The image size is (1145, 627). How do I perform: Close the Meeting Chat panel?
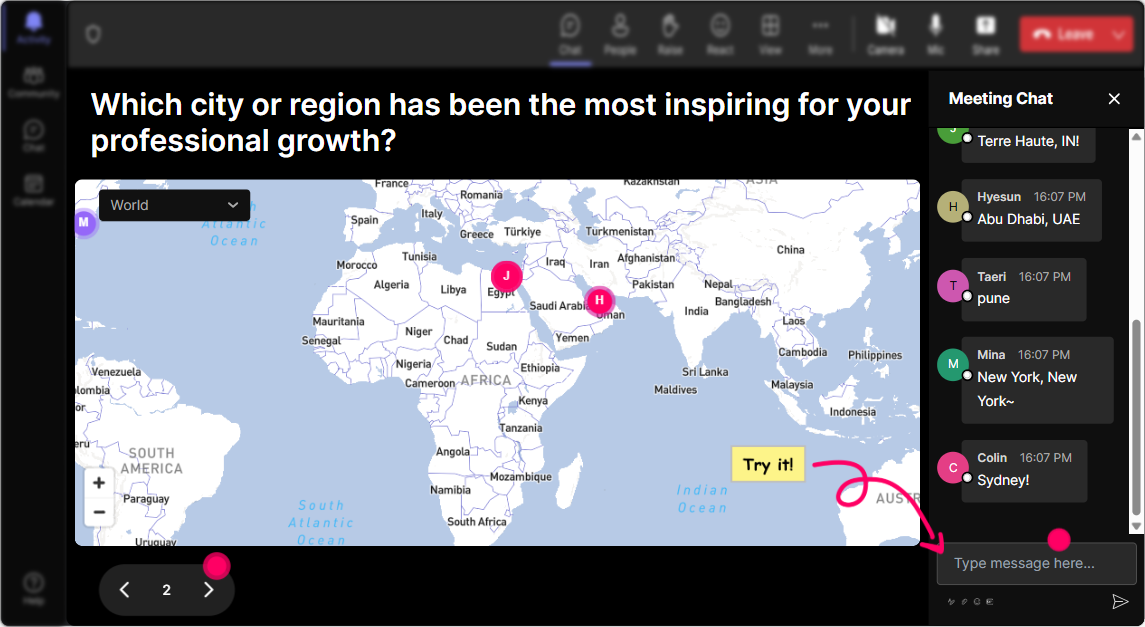tap(1114, 99)
